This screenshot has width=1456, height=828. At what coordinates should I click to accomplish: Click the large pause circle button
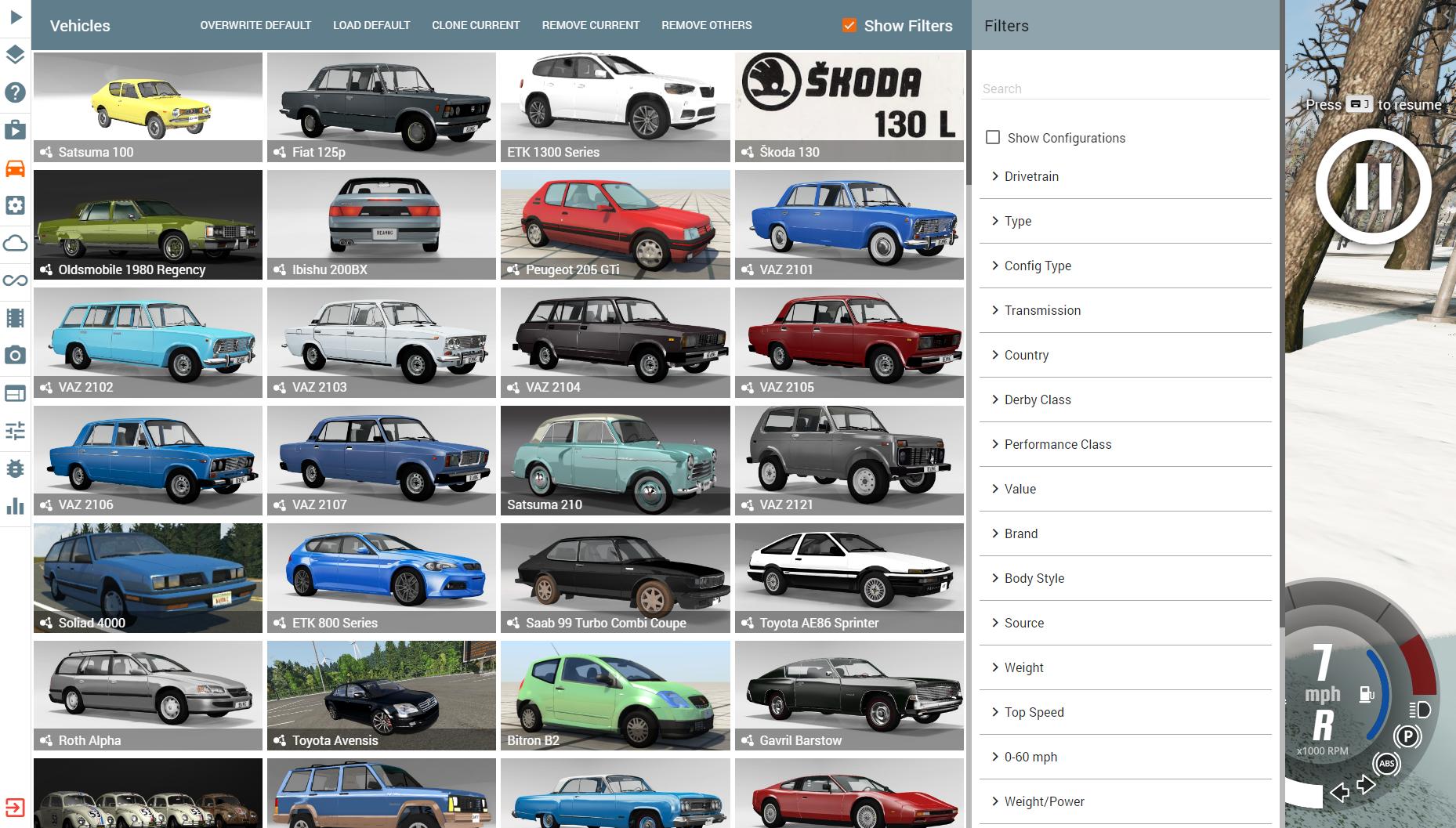click(x=1373, y=186)
